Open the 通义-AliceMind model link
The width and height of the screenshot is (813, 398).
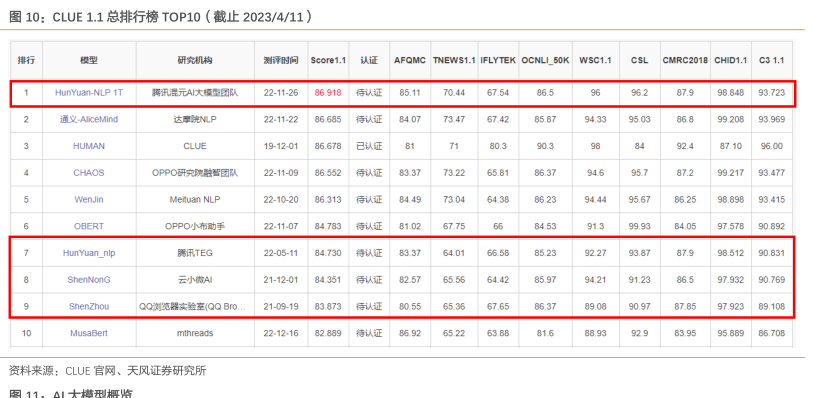pyautogui.click(x=89, y=119)
